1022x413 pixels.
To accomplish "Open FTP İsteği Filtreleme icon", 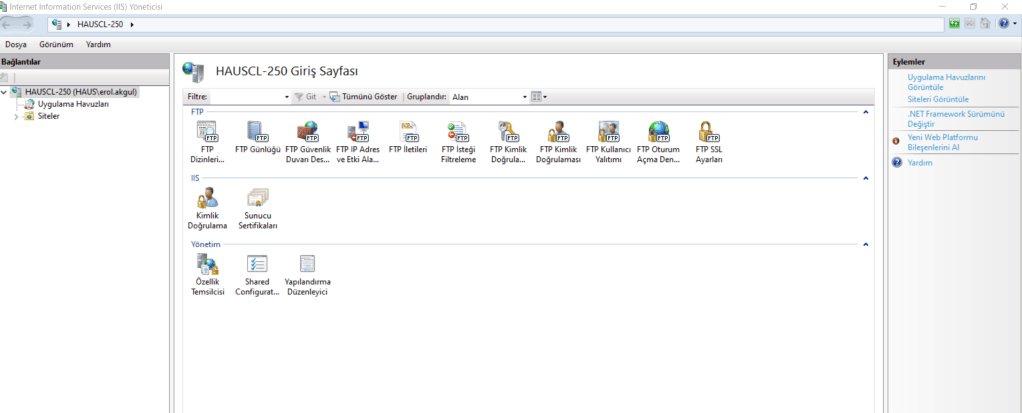I will (x=458, y=133).
